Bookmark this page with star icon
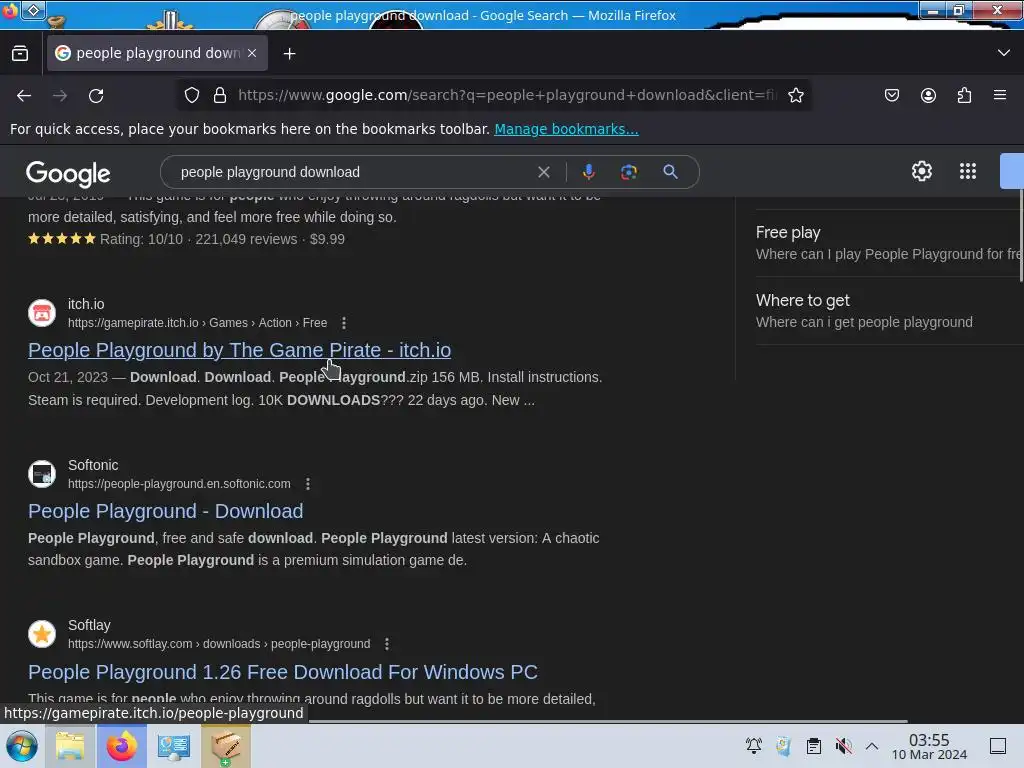 click(795, 95)
